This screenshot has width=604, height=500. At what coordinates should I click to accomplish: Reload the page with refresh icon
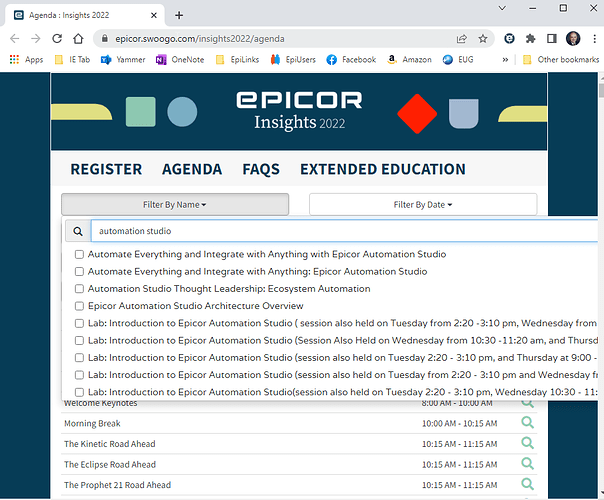(57, 39)
